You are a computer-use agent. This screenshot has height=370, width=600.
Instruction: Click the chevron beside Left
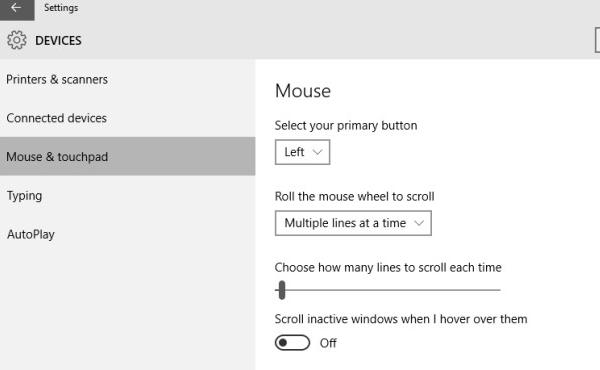click(317, 152)
